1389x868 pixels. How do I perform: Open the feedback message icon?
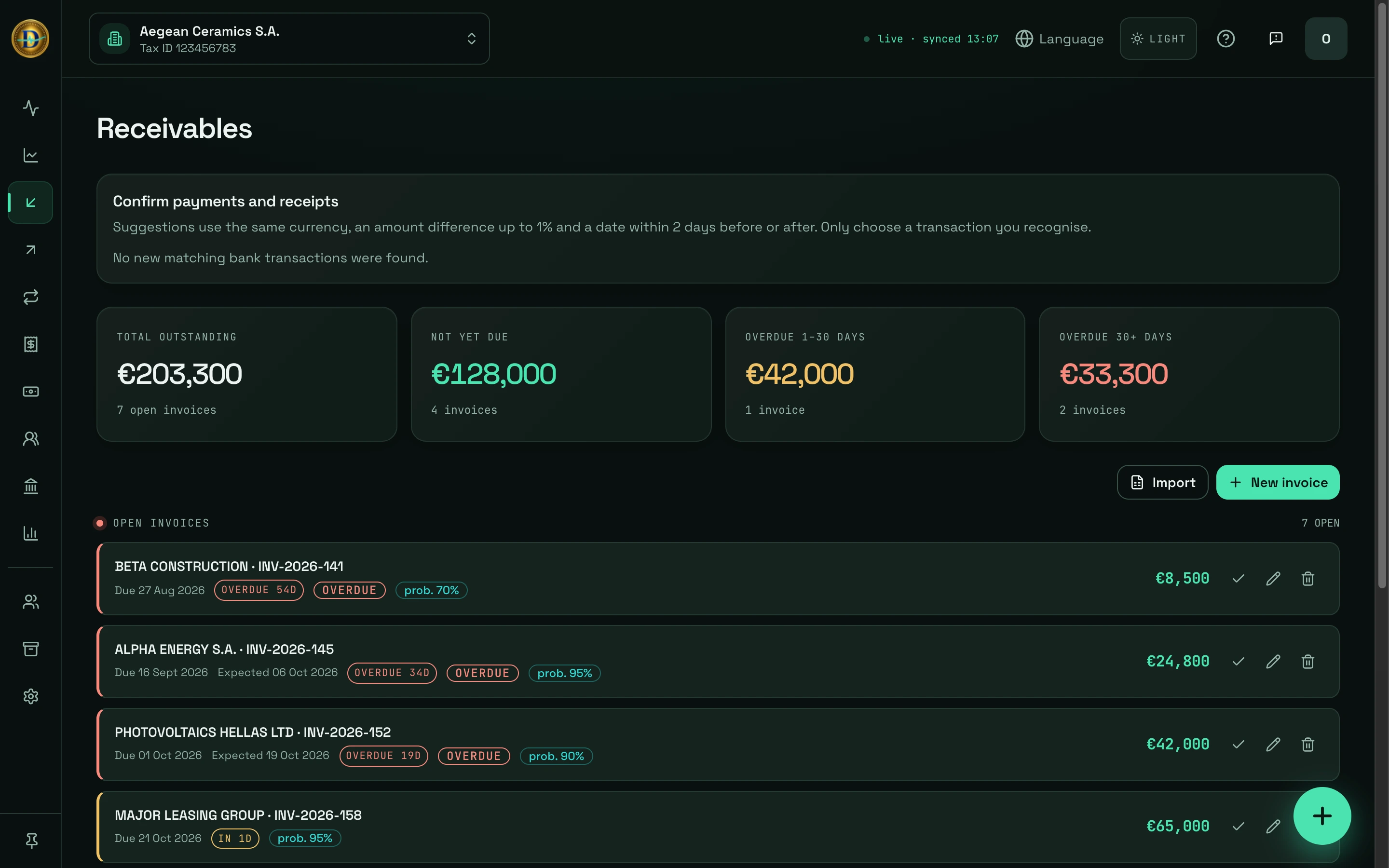click(1275, 39)
